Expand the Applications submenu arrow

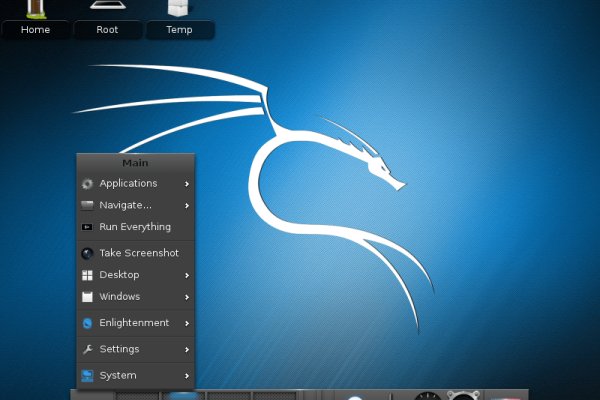187,184
